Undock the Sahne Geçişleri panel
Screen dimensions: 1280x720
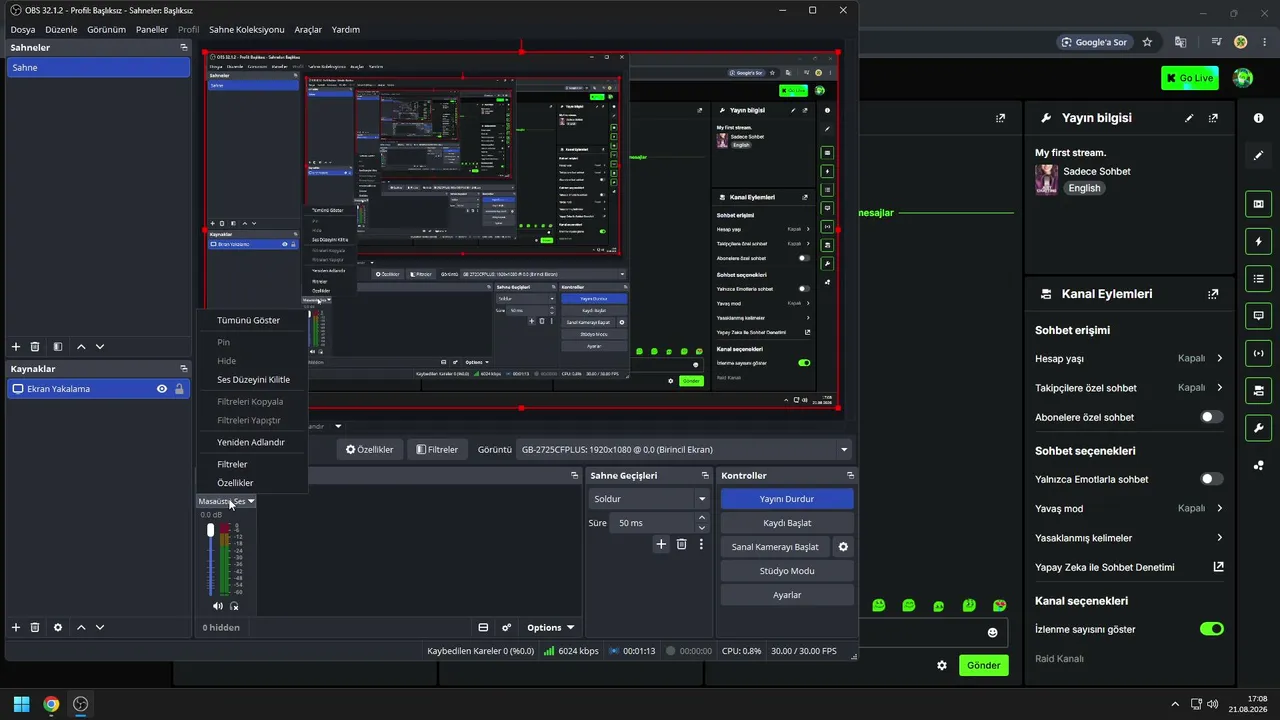[705, 476]
